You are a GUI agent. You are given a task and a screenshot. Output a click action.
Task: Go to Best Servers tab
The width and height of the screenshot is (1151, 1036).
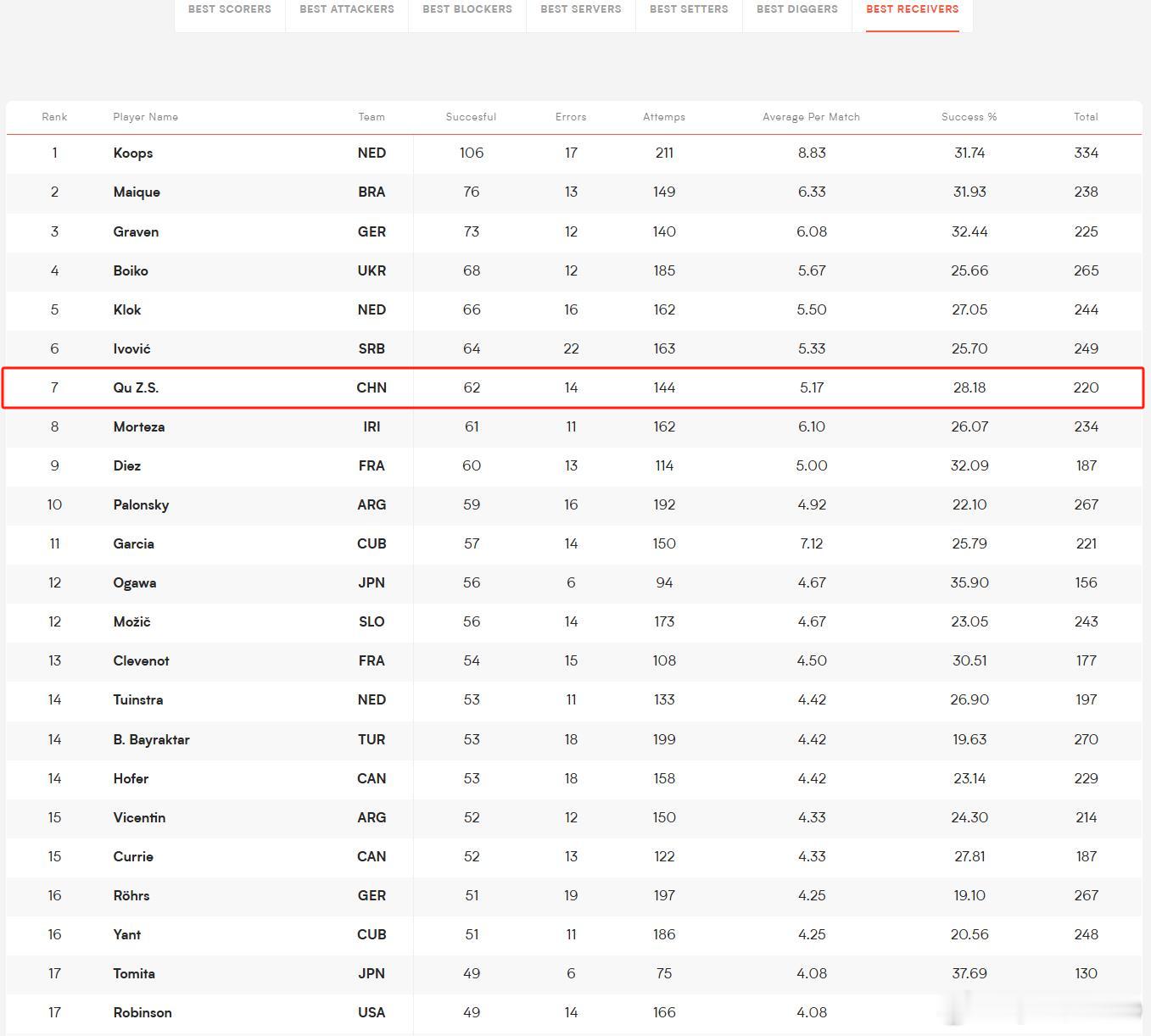click(581, 9)
